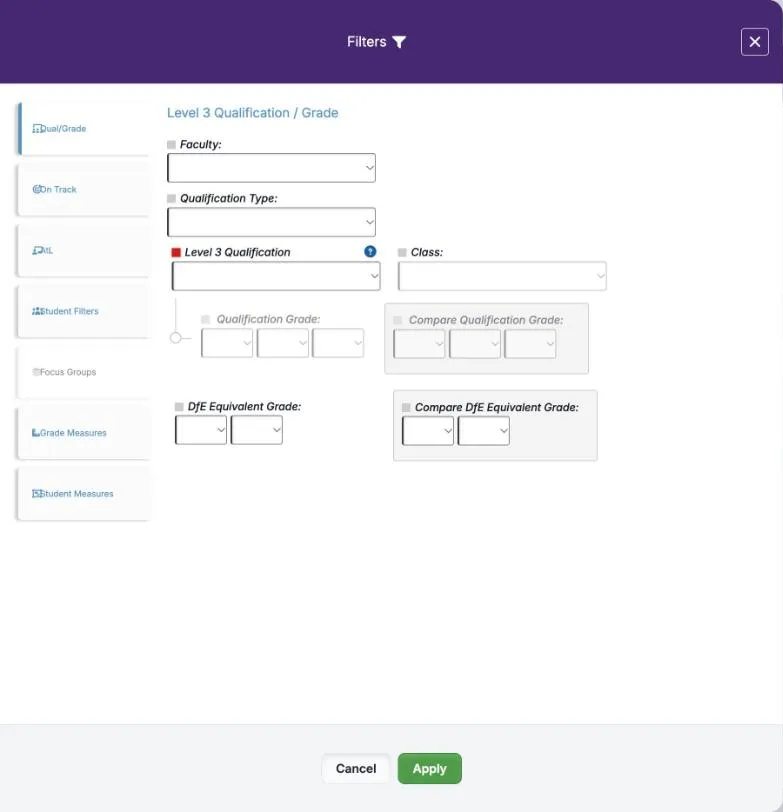This screenshot has width=783, height=812.
Task: Open the third Qualification Grade dropdown
Action: [338, 343]
